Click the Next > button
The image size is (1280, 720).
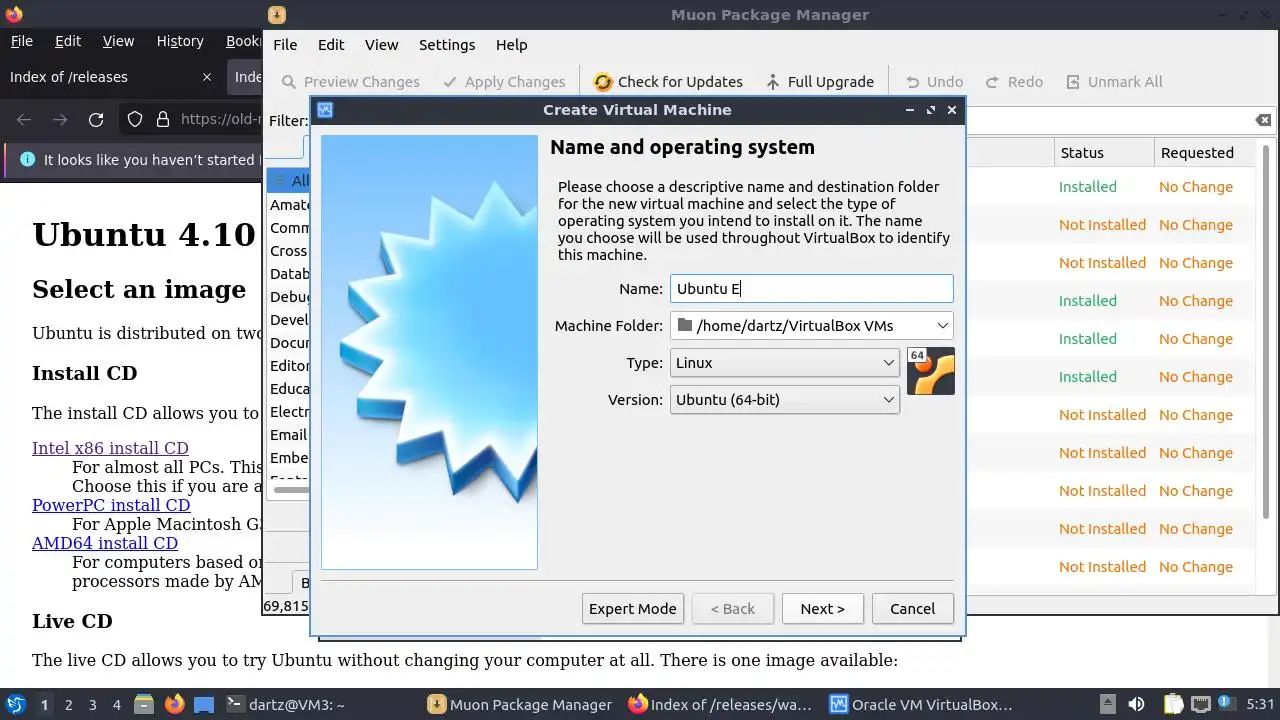[822, 608]
